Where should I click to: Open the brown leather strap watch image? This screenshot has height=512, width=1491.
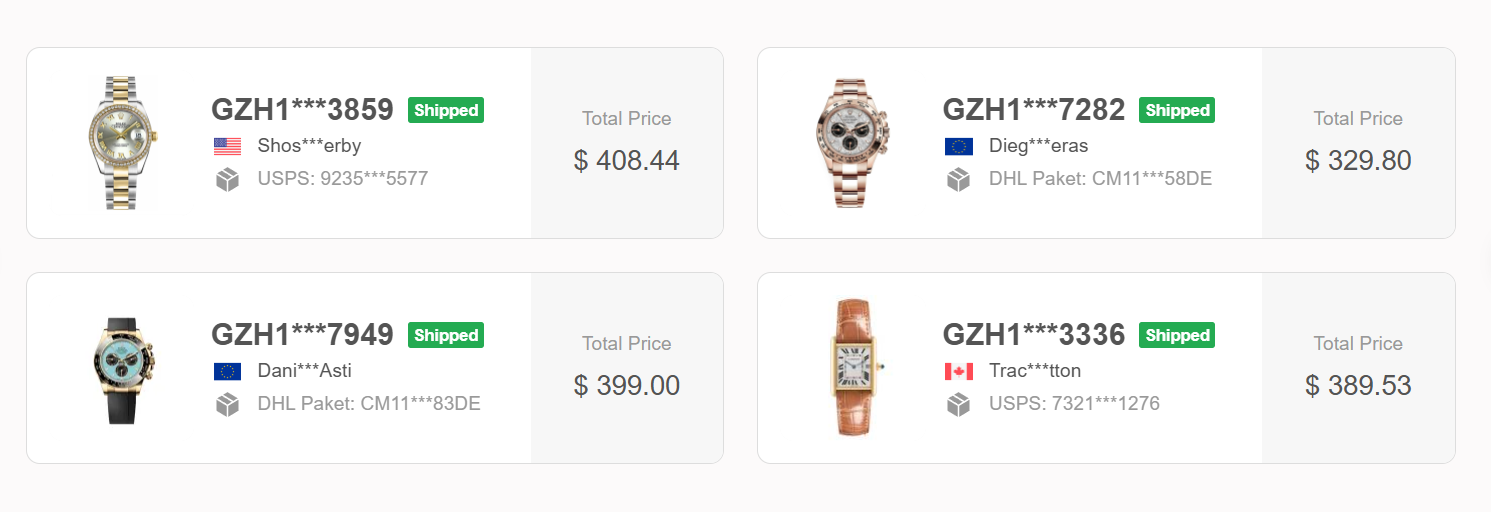[853, 368]
